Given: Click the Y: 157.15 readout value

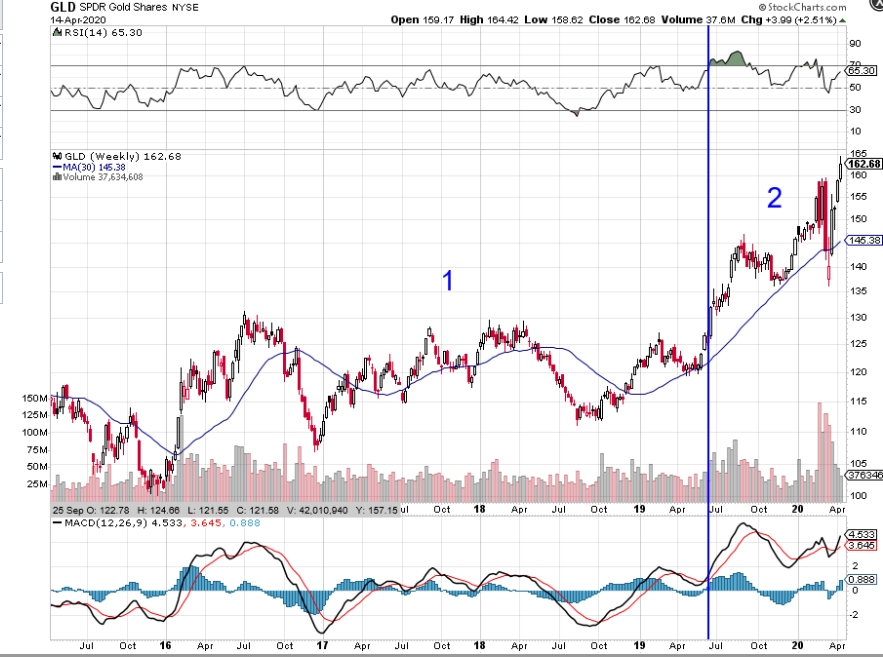Looking at the screenshot, I should coord(377,511).
